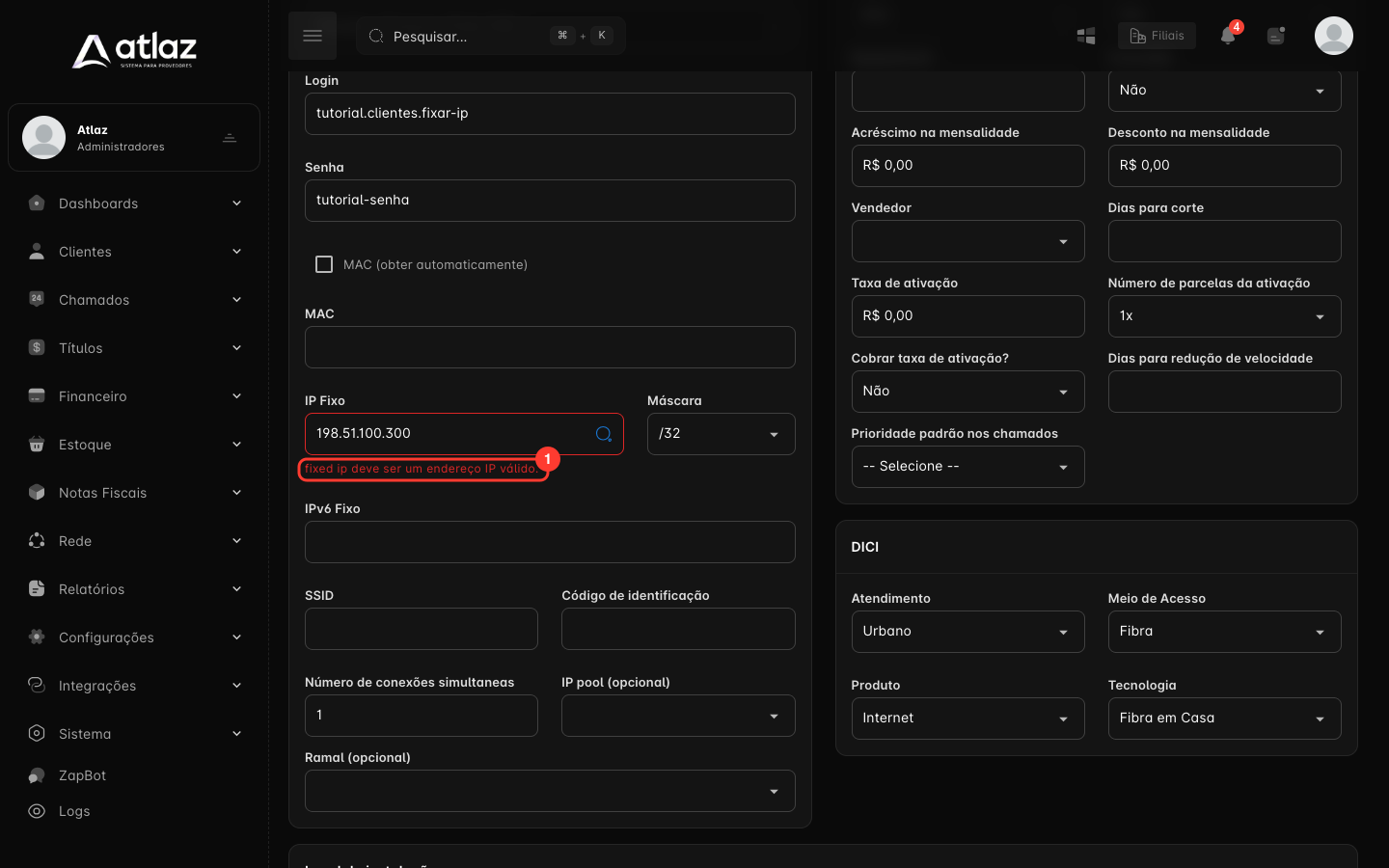Open the user avatar at top right
The image size is (1389, 868).
[1334, 36]
